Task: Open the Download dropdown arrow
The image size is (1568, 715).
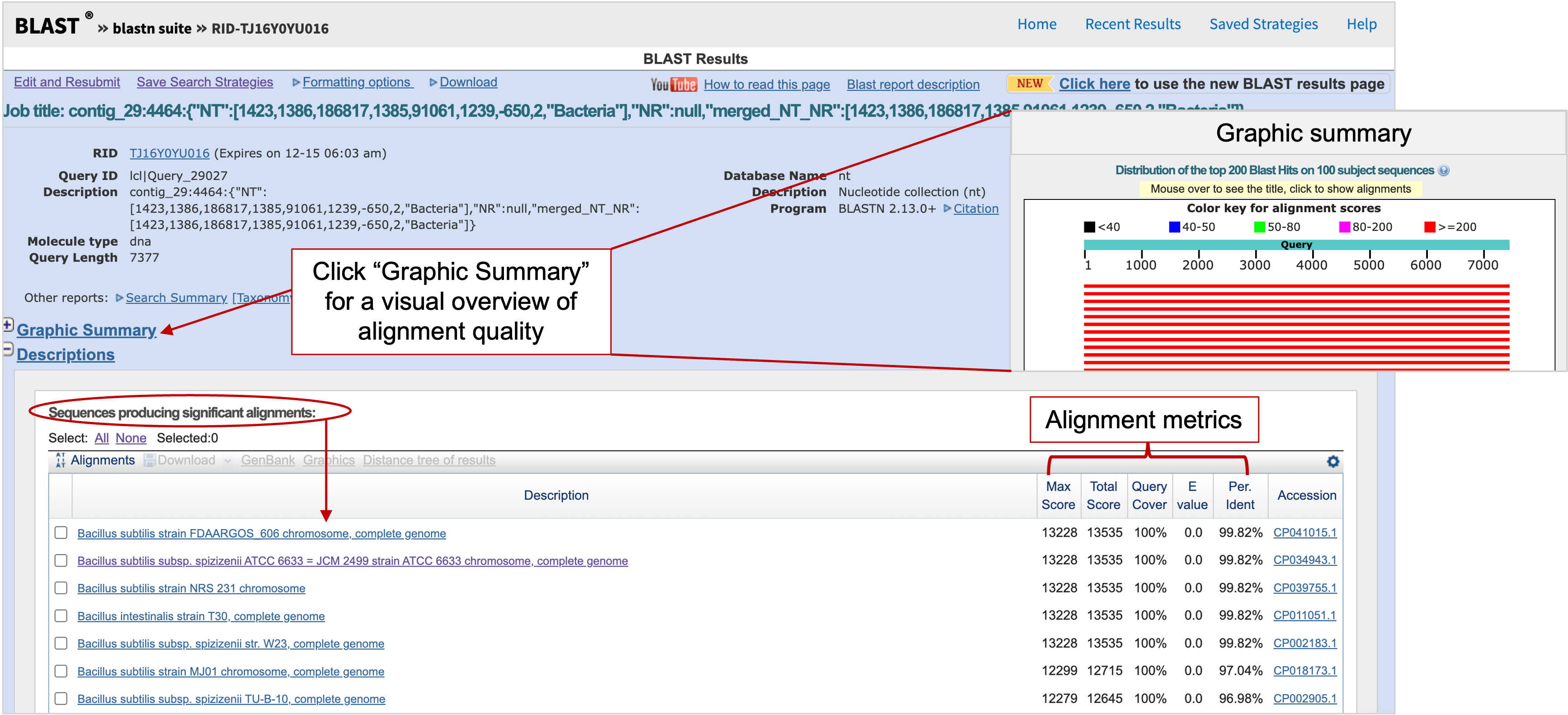Action: [228, 461]
